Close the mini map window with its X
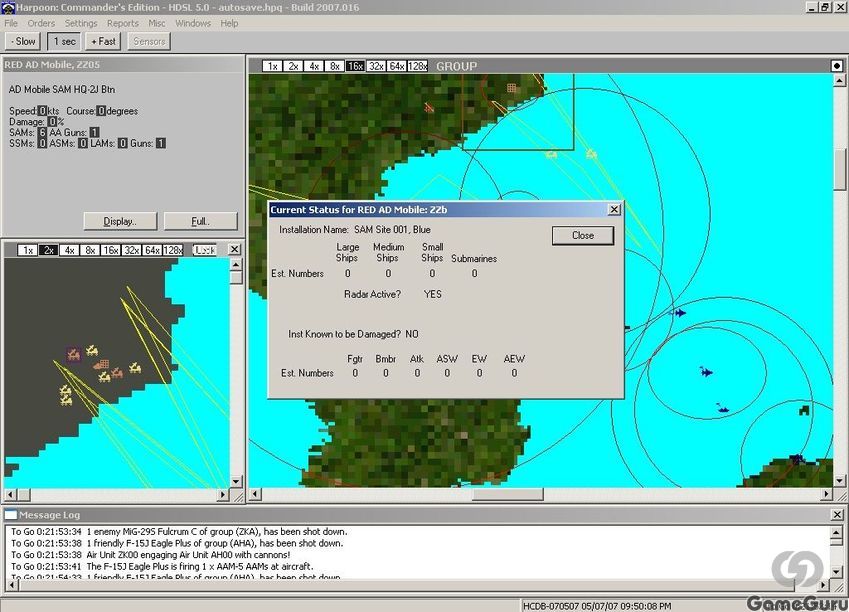The width and height of the screenshot is (849, 612). pyautogui.click(x=234, y=249)
